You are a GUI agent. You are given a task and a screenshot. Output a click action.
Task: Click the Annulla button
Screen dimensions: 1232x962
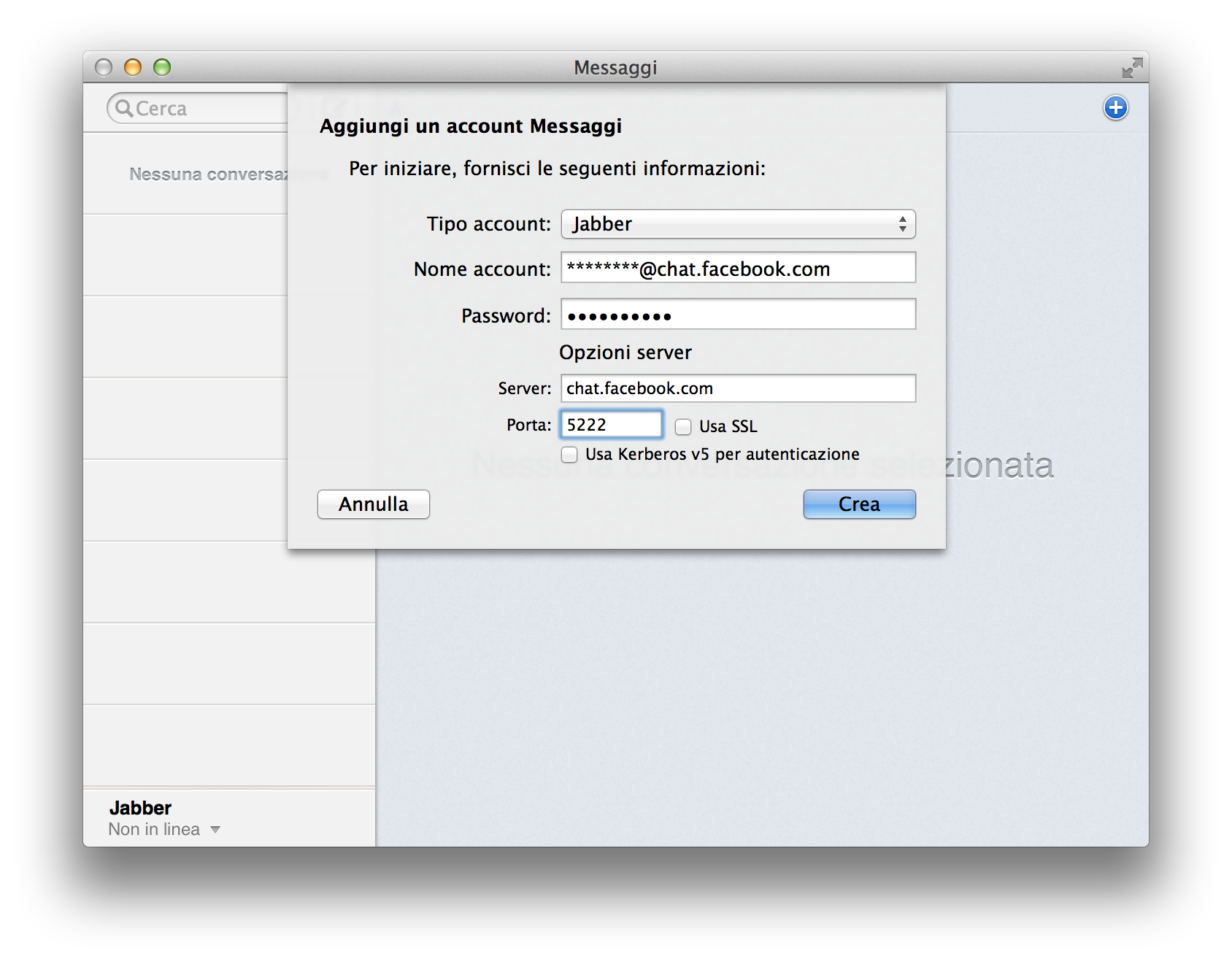point(374,504)
